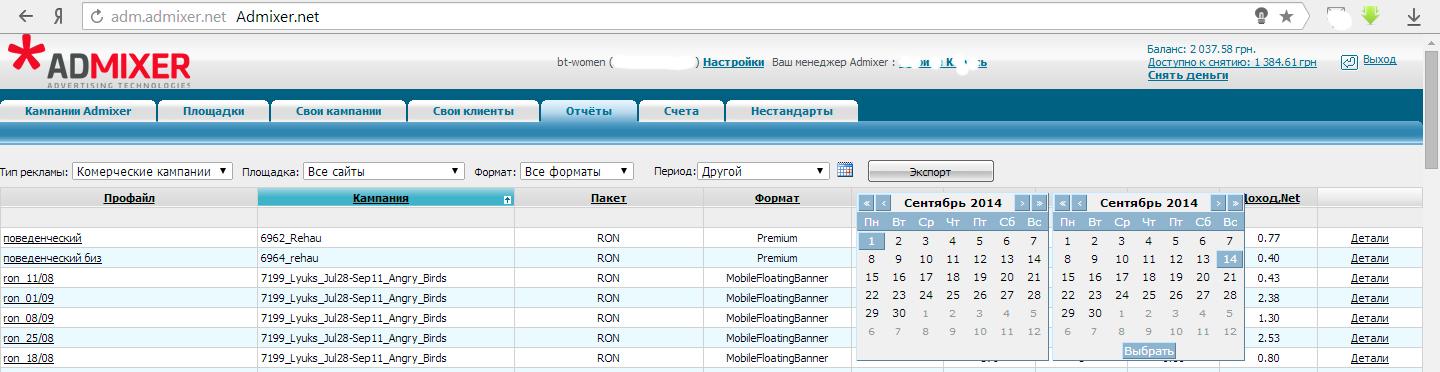
Task: Open Детали for the 0.80 income row
Action: pyautogui.click(x=1369, y=358)
